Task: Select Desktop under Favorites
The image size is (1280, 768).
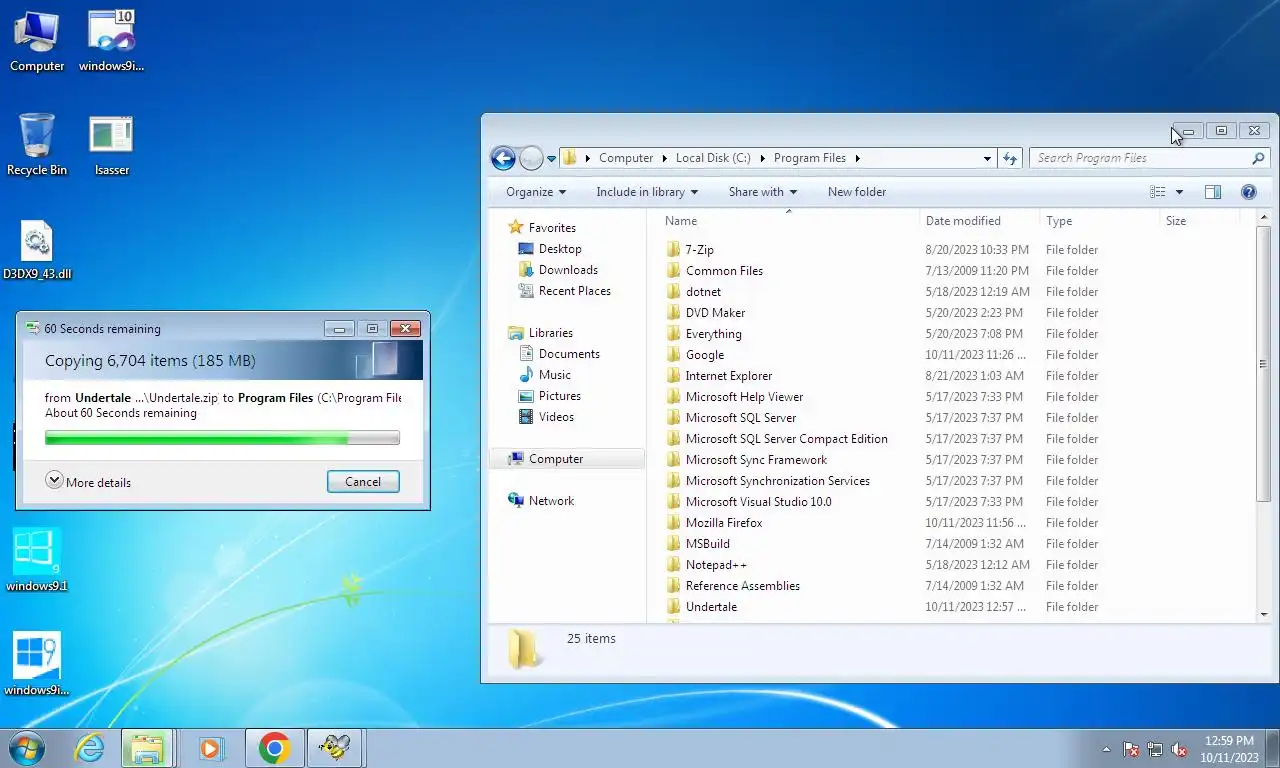Action: (x=559, y=248)
